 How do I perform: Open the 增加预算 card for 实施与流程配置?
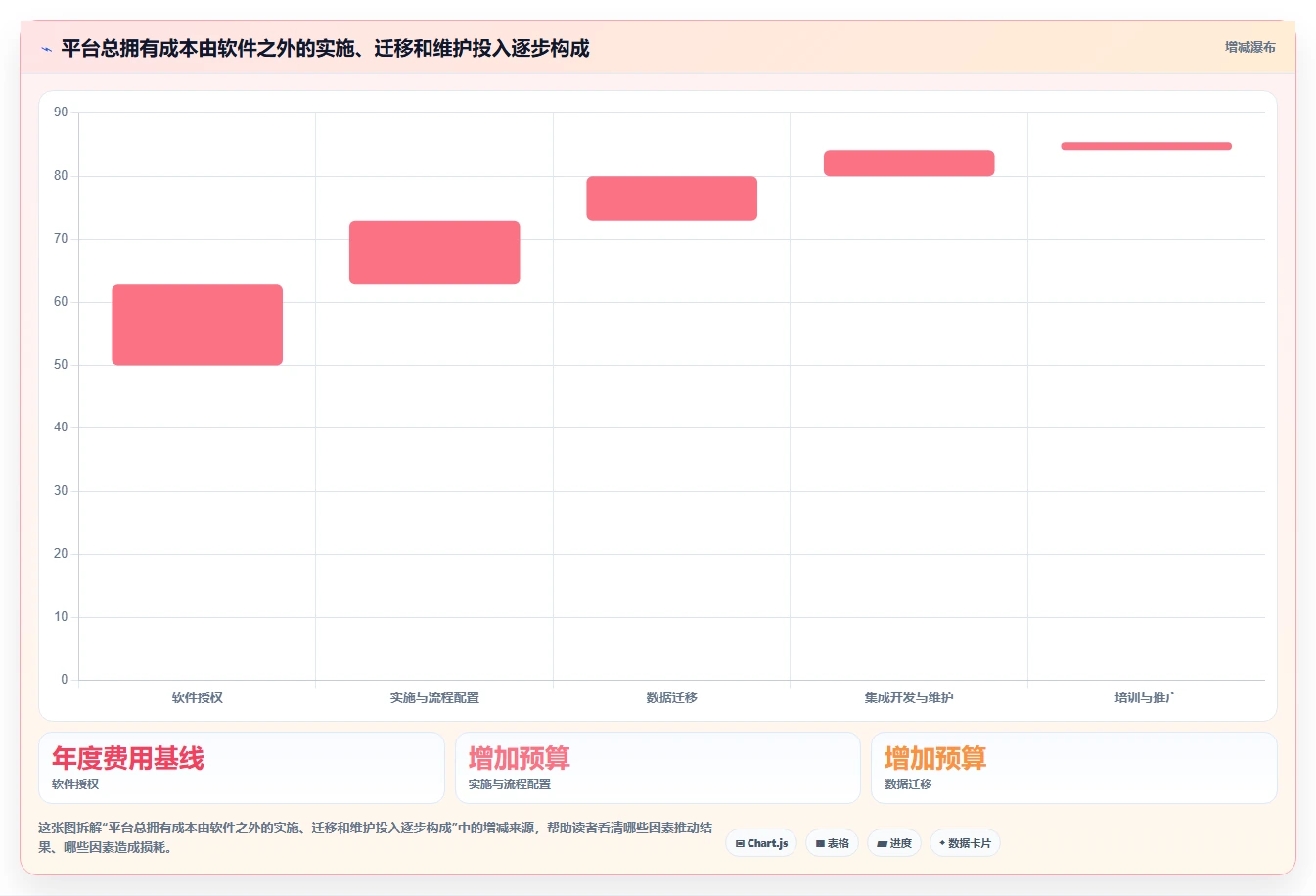pyautogui.click(x=658, y=768)
